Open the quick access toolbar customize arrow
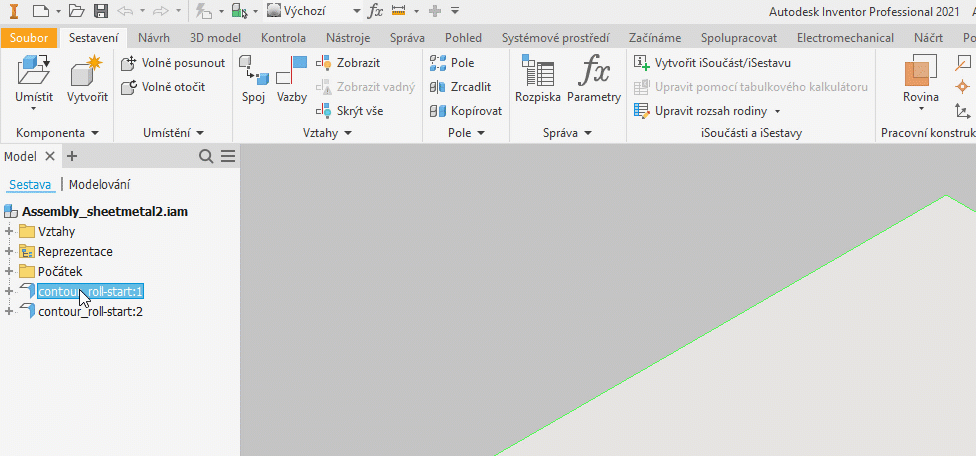The image size is (976, 456). click(x=456, y=11)
